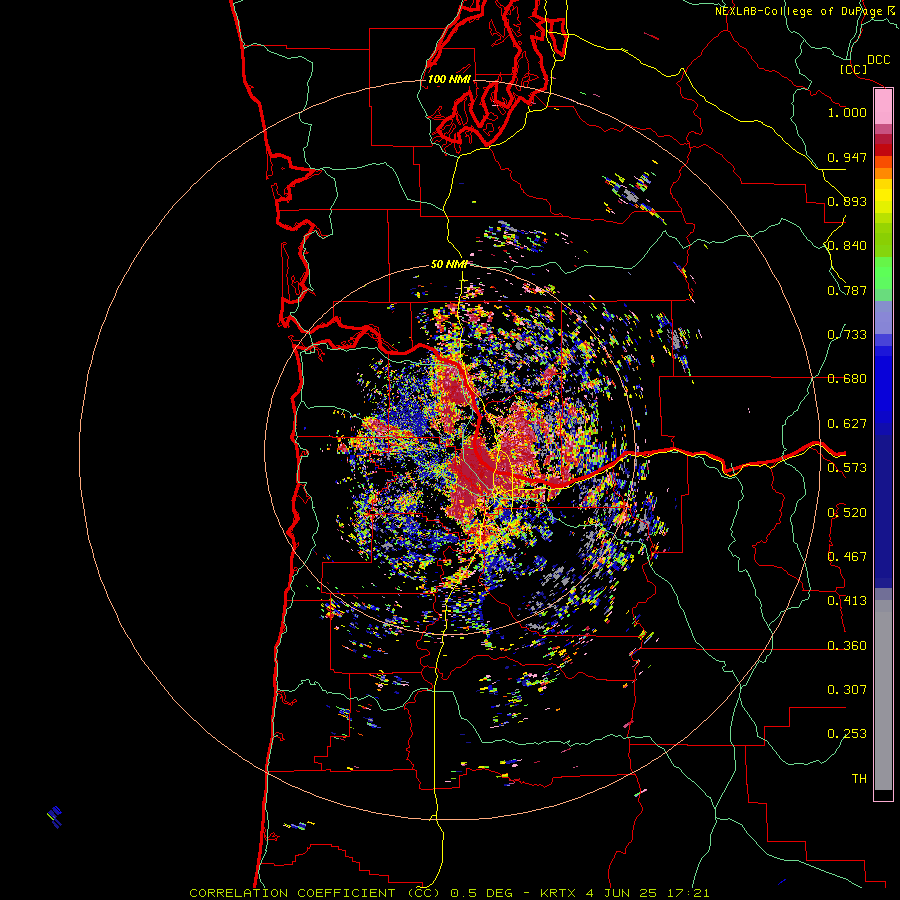Click the NEXLAB-College of DuPage header text
The image size is (900, 900).
pyautogui.click(x=798, y=11)
